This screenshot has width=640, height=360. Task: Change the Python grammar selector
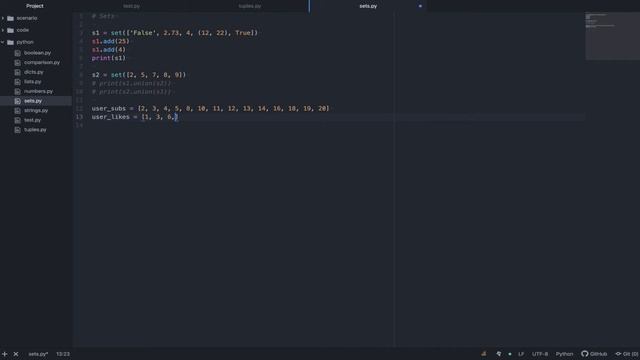pyautogui.click(x=564, y=354)
